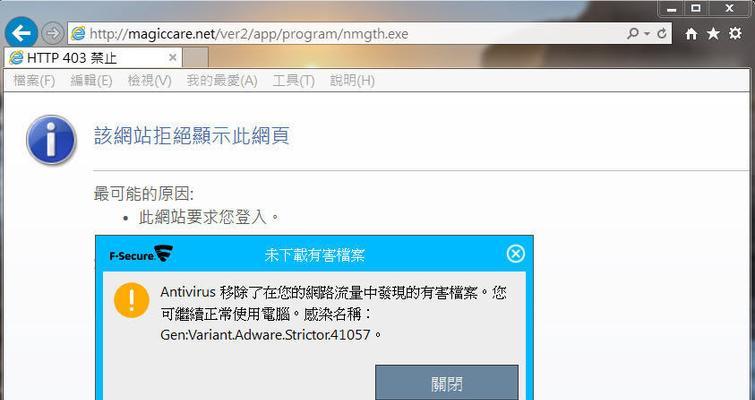Click the 關閉 button in F-Secure dialog
The height and width of the screenshot is (400, 755).
coord(447,382)
